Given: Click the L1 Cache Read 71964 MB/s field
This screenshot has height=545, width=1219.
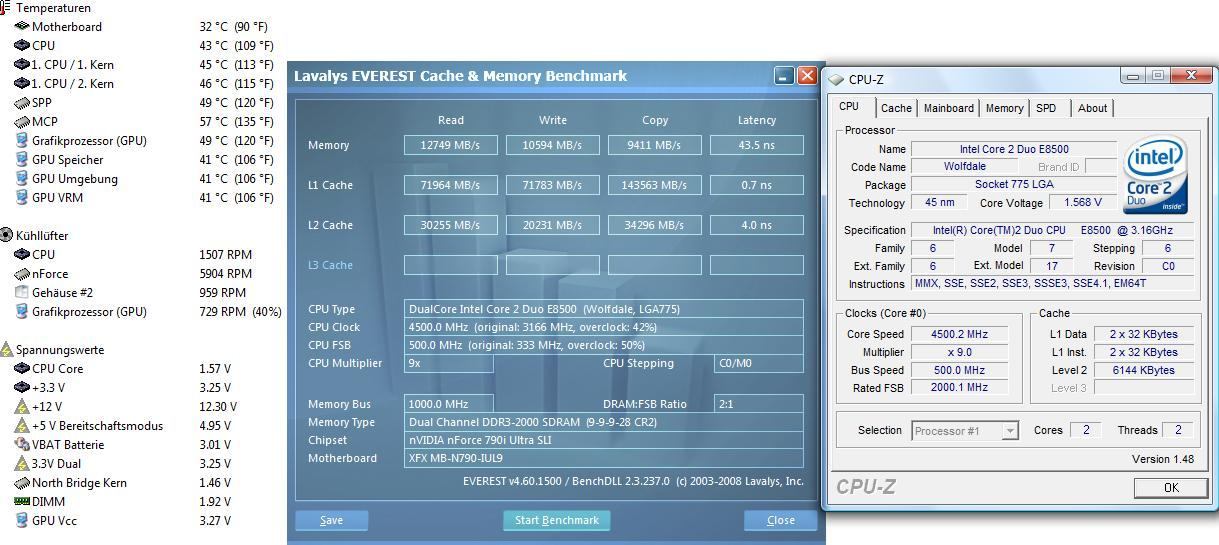Looking at the screenshot, I should coord(450,185).
